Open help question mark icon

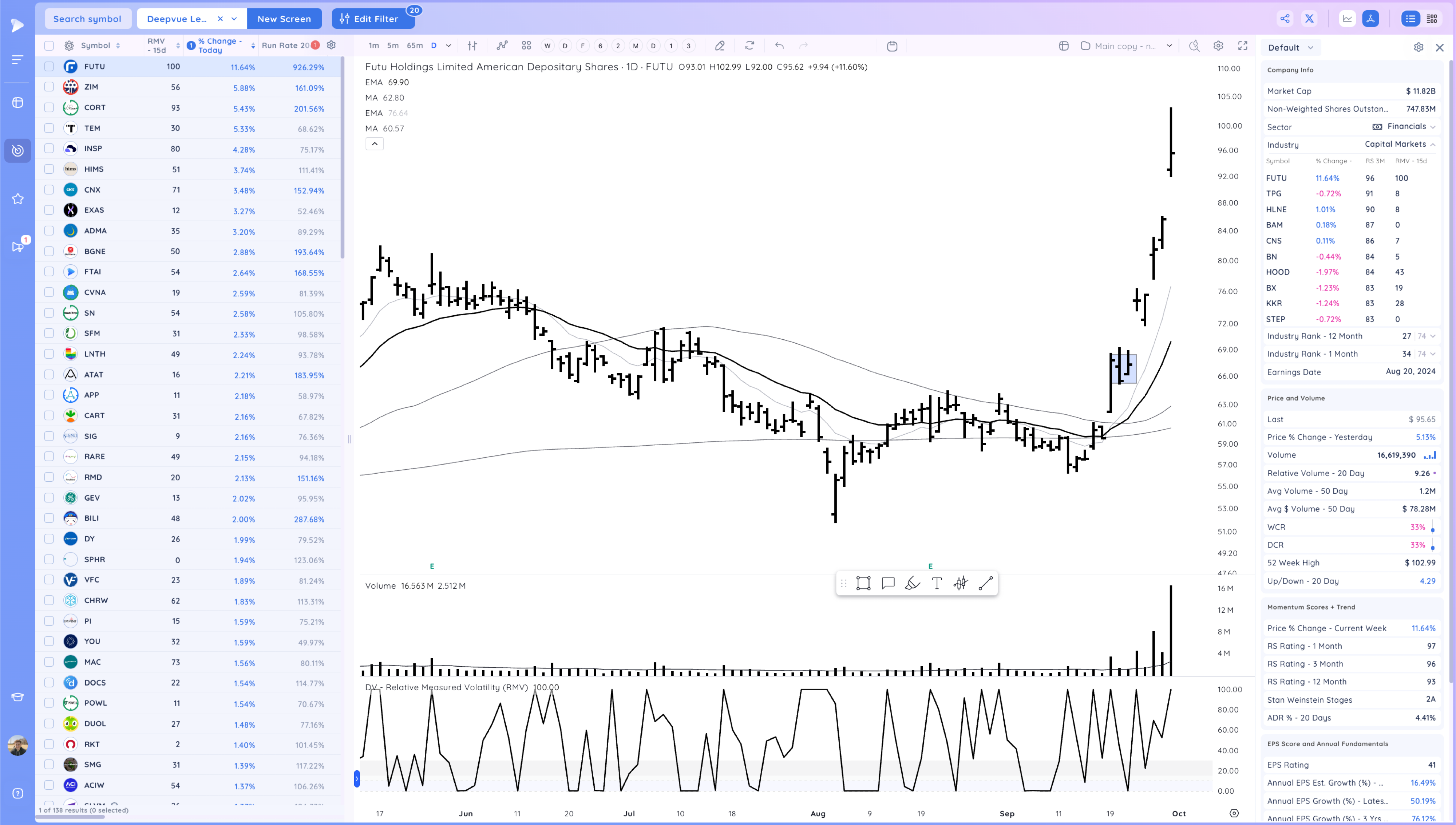click(x=17, y=793)
